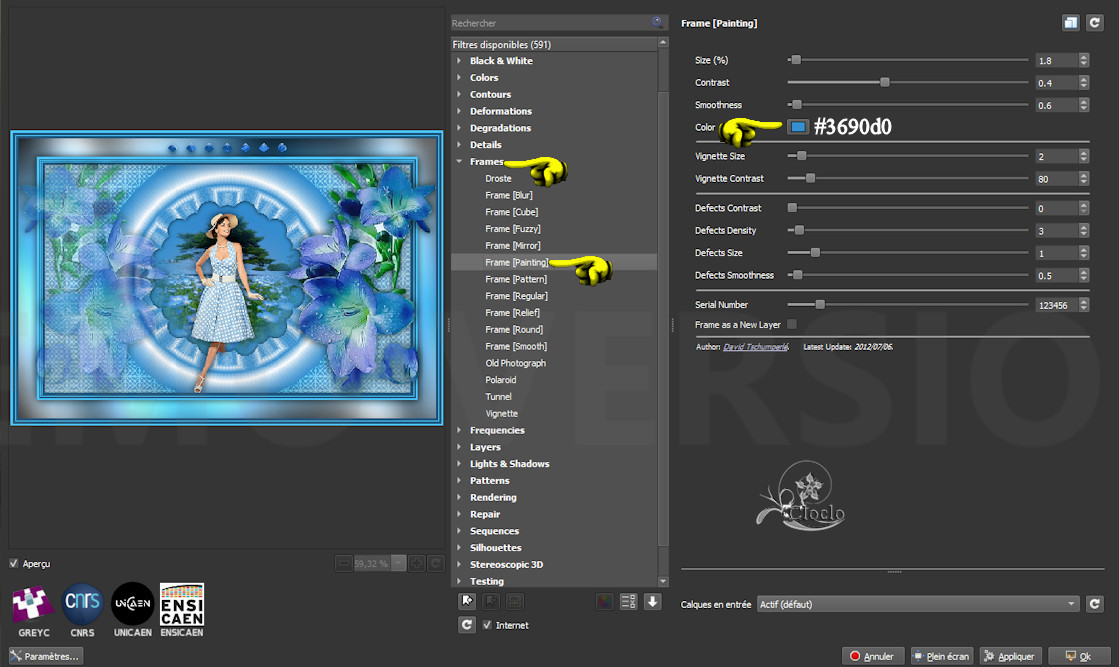The height and width of the screenshot is (667, 1119).
Task: Expand the Layers filter category
Action: coord(485,447)
